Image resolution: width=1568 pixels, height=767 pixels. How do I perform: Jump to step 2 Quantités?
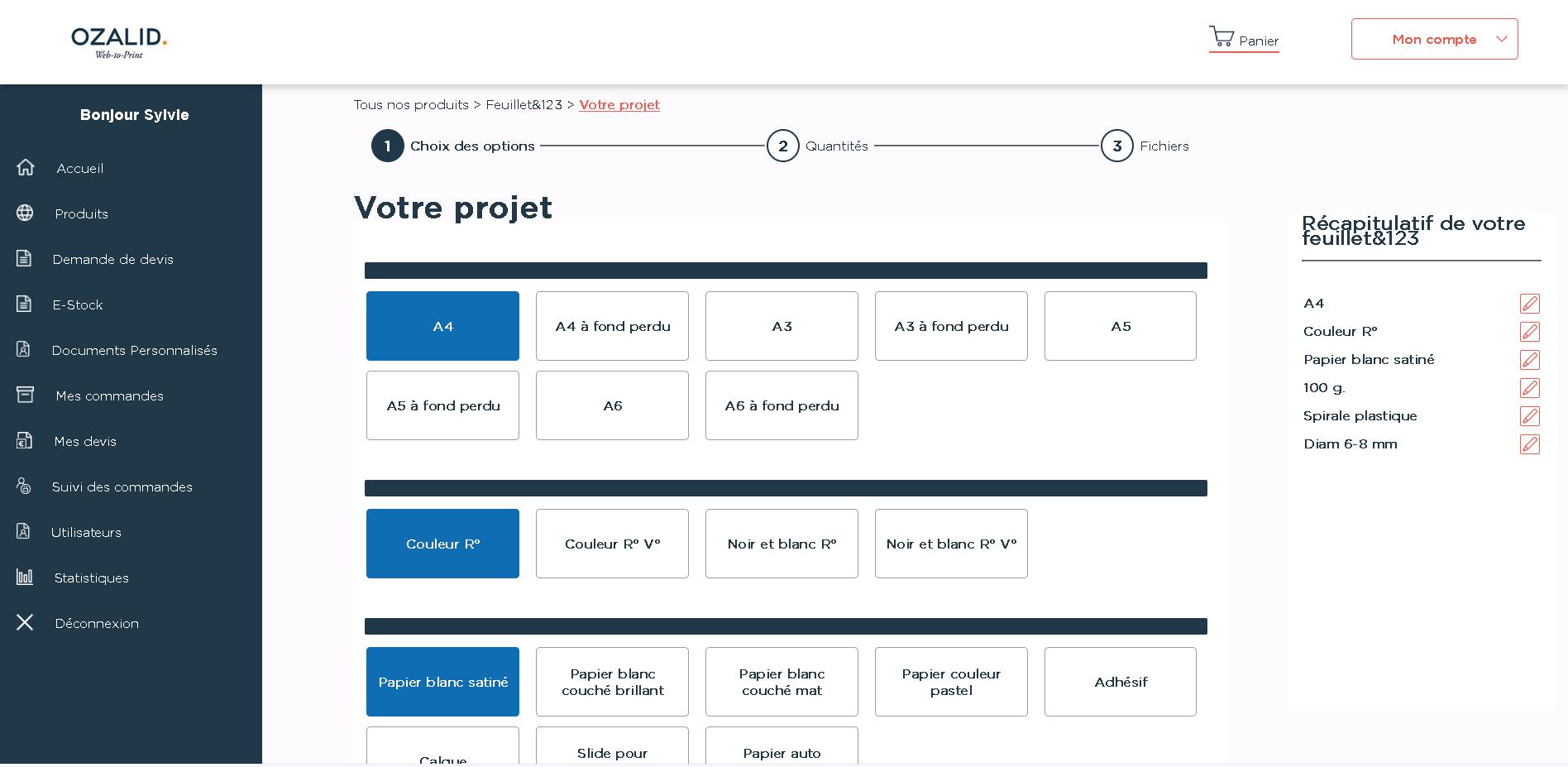[783, 146]
